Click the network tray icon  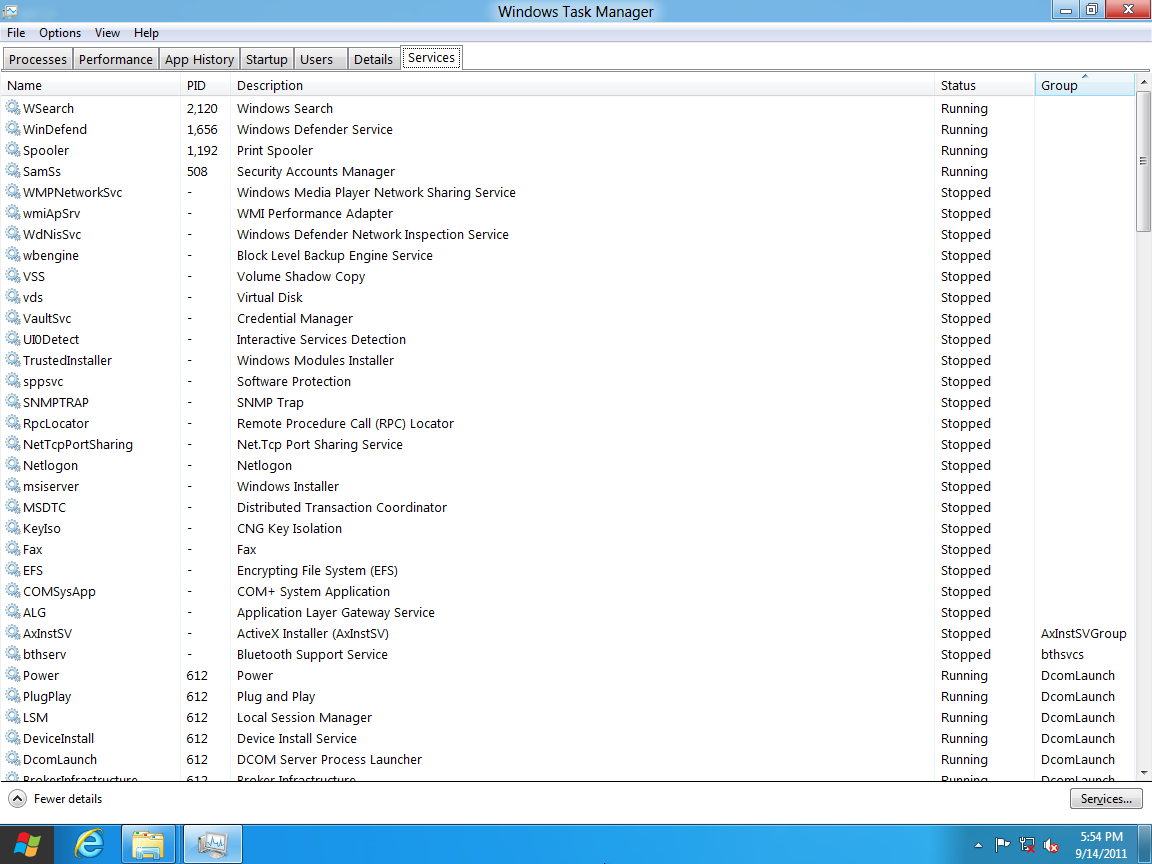point(1027,846)
